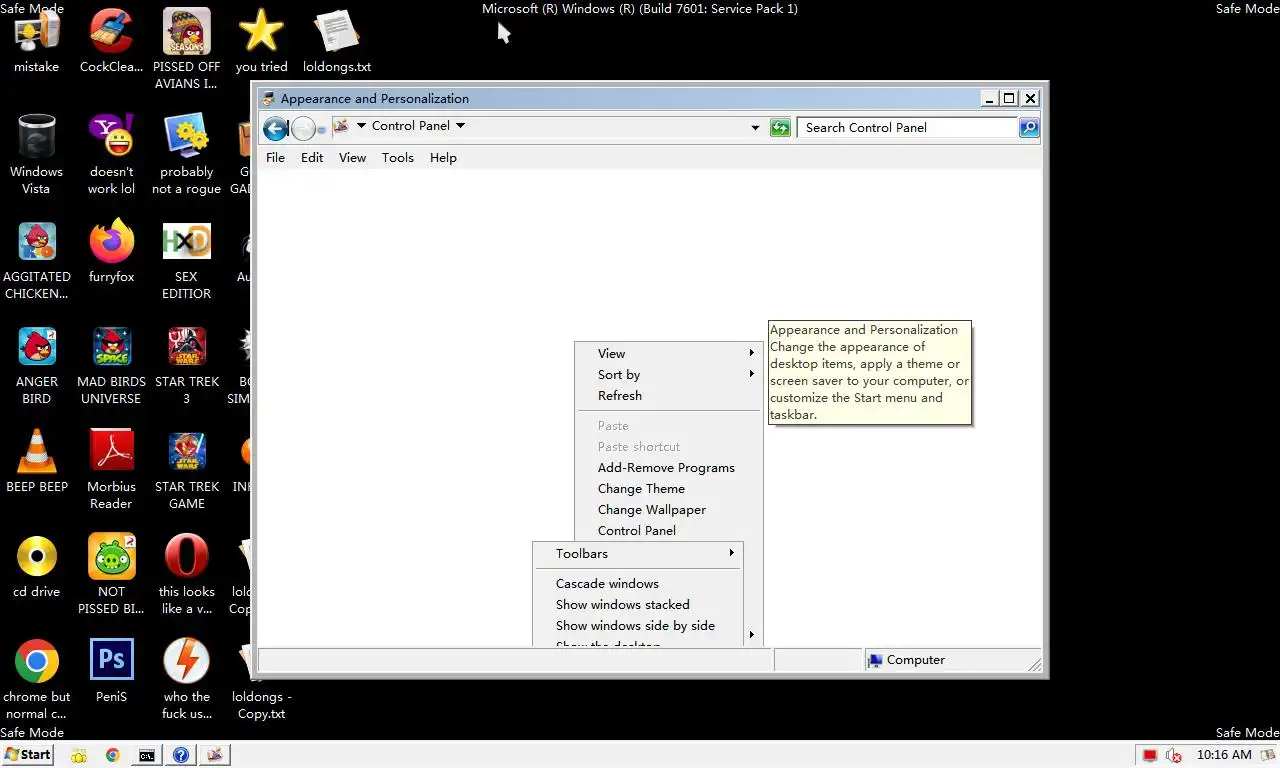Select the 'who the fuck us...' lightning icon

pos(186,680)
